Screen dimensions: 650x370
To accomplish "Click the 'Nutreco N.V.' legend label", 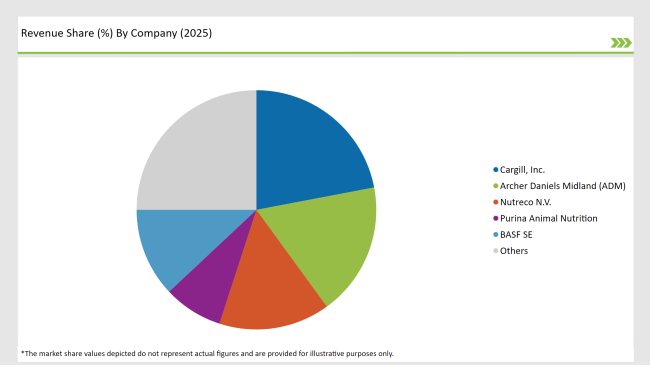I will 526,202.
